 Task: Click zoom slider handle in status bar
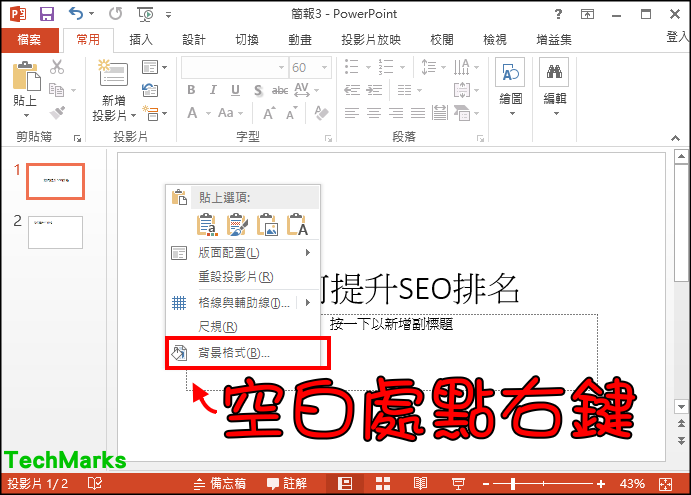point(513,484)
